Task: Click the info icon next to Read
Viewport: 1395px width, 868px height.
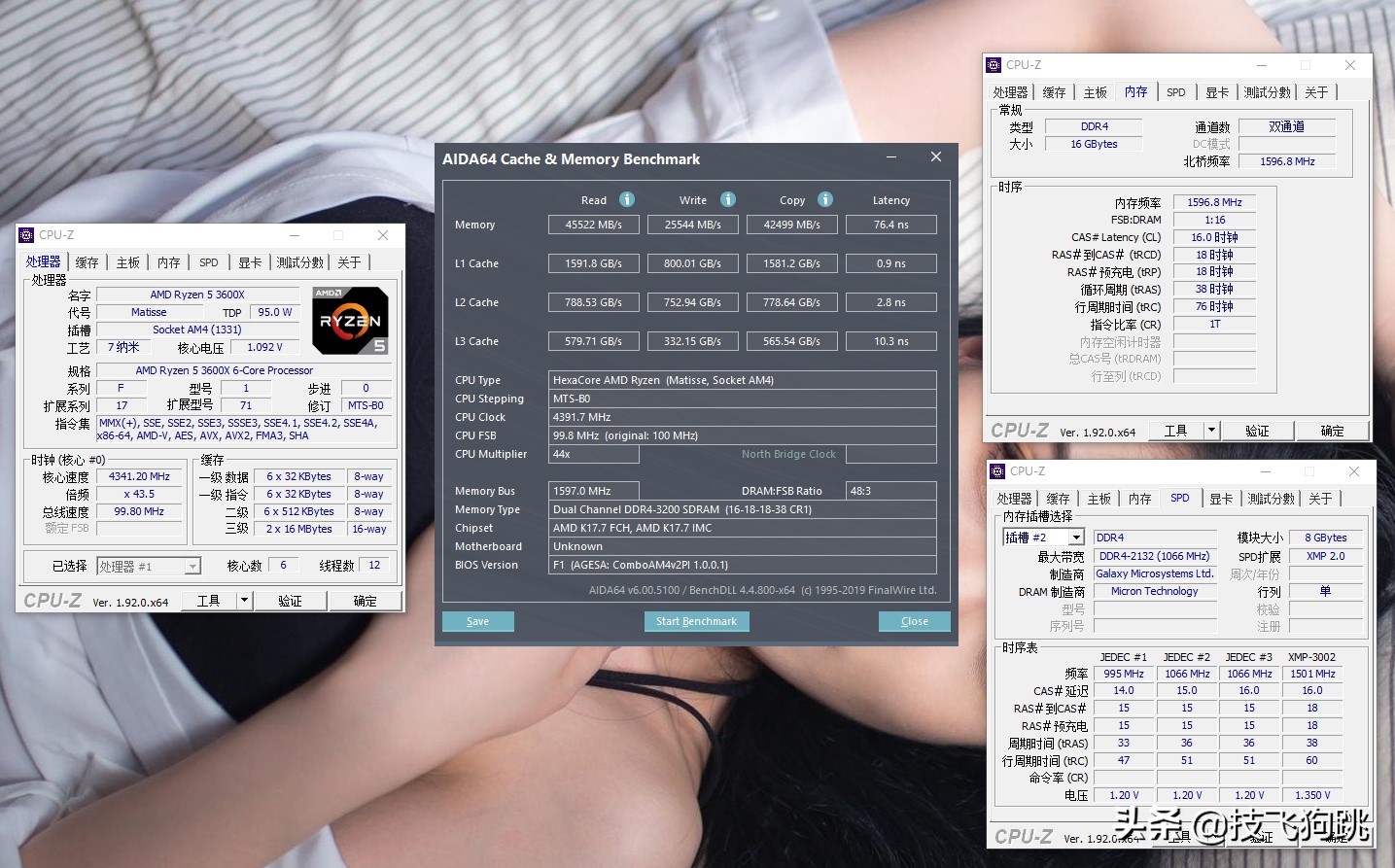Action: click(626, 199)
